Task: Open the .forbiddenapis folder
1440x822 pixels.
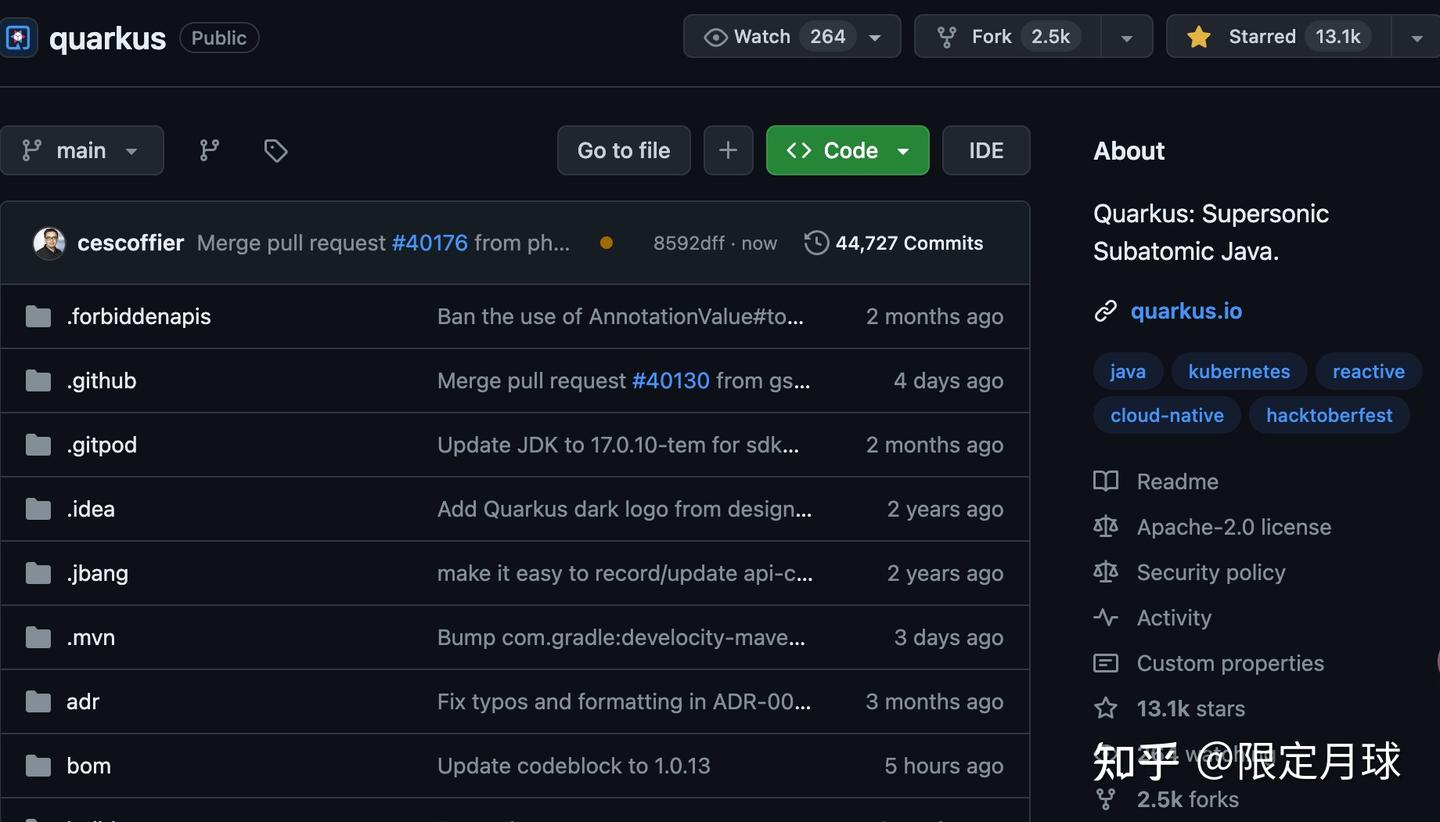Action: 139,317
